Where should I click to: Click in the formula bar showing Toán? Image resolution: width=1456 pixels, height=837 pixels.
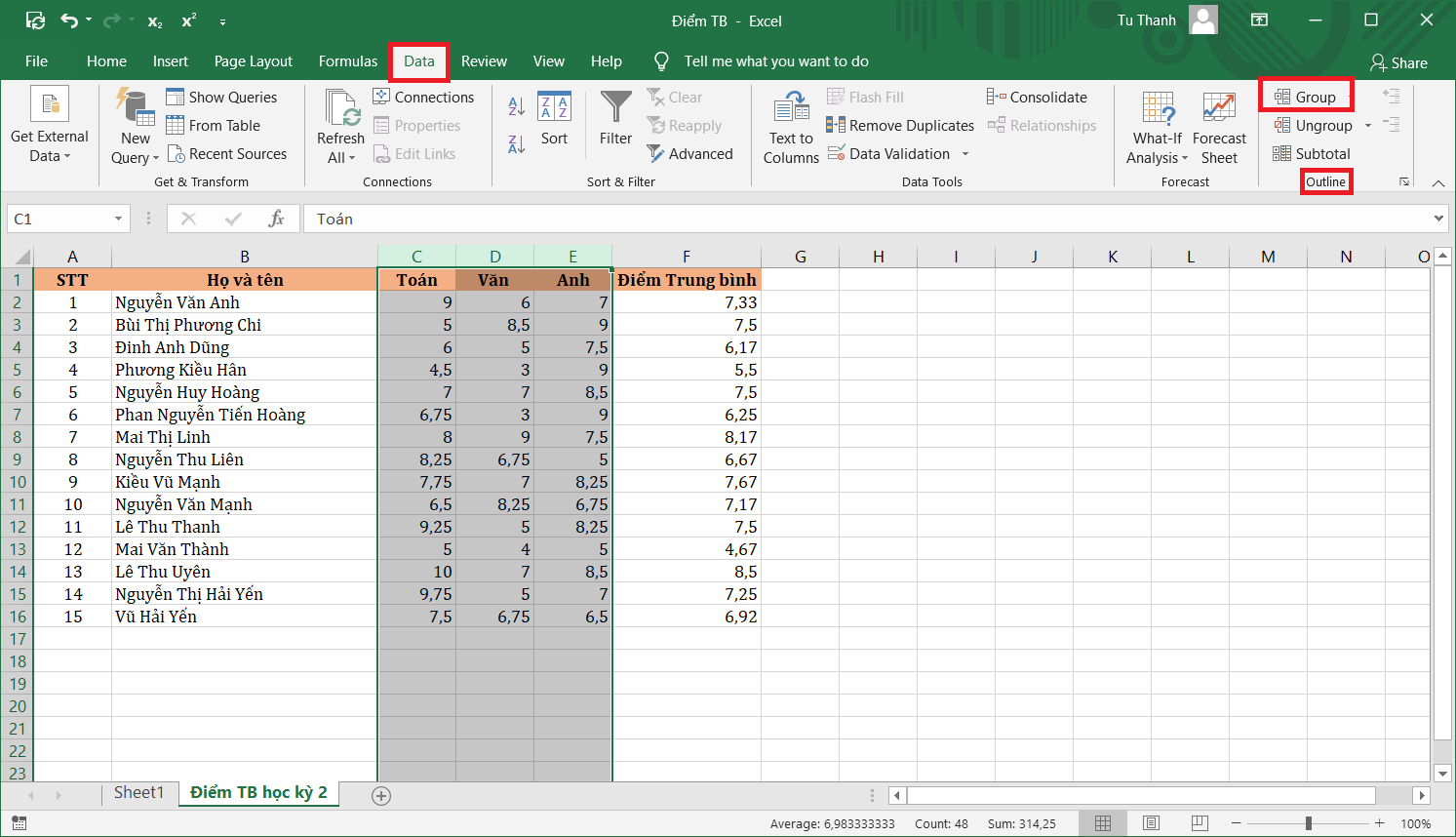[858, 219]
